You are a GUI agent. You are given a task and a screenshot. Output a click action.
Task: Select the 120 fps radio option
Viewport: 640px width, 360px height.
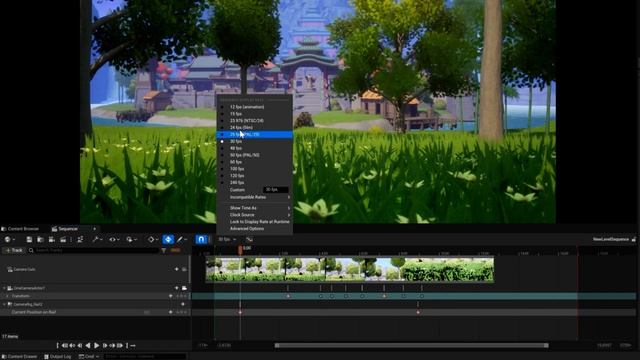pyautogui.click(x=254, y=176)
